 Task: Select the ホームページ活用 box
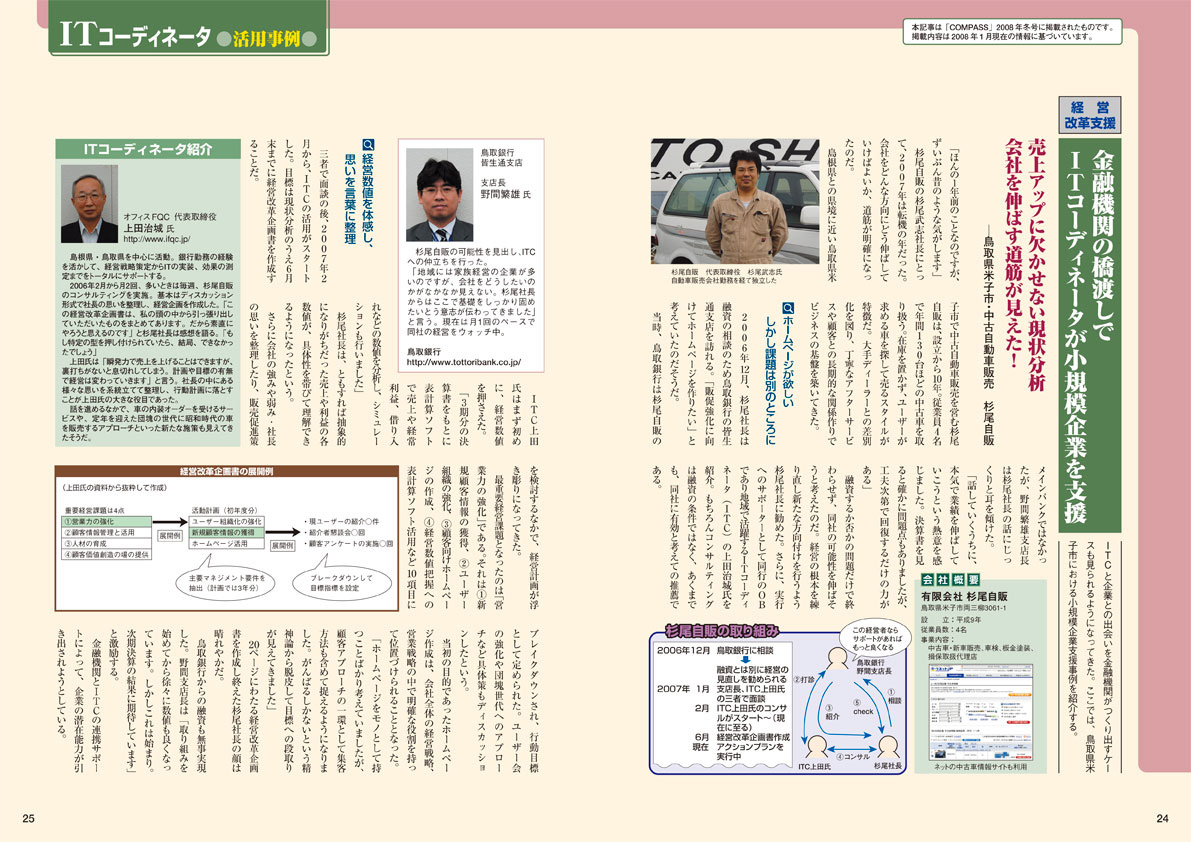click(227, 544)
